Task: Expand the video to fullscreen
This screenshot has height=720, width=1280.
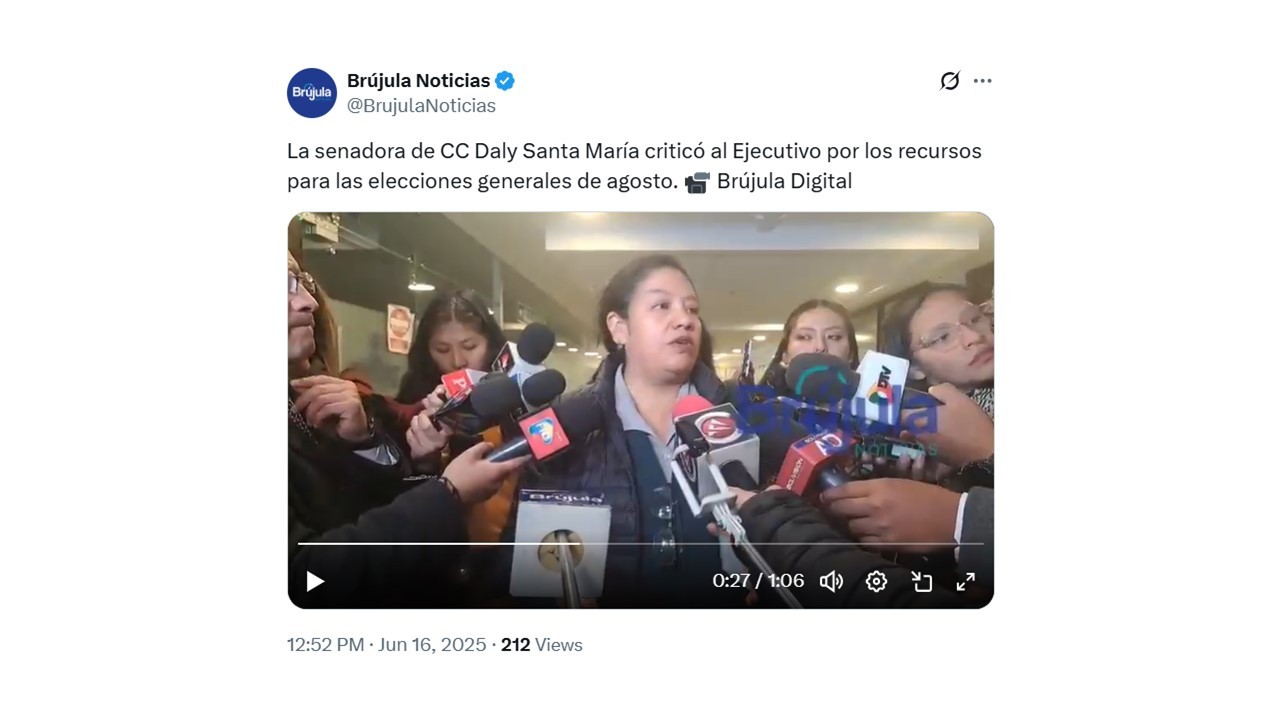Action: click(966, 581)
